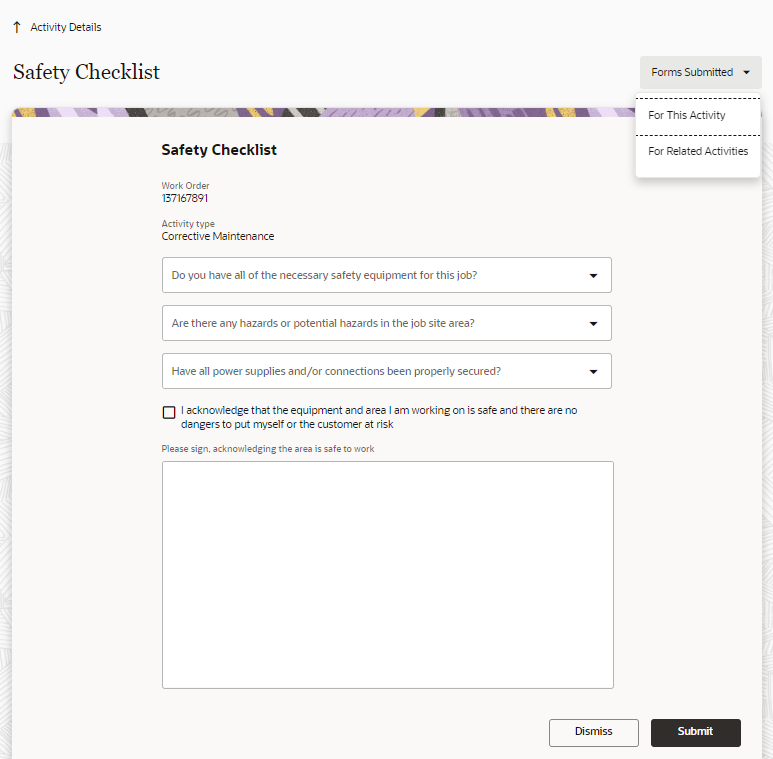Open the power supplies secured question dropdown
The width and height of the screenshot is (773, 759).
click(x=386, y=371)
